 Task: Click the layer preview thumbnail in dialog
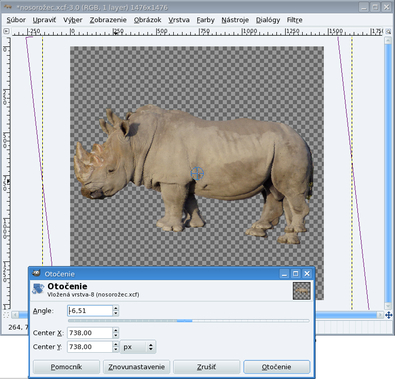pyautogui.click(x=301, y=291)
